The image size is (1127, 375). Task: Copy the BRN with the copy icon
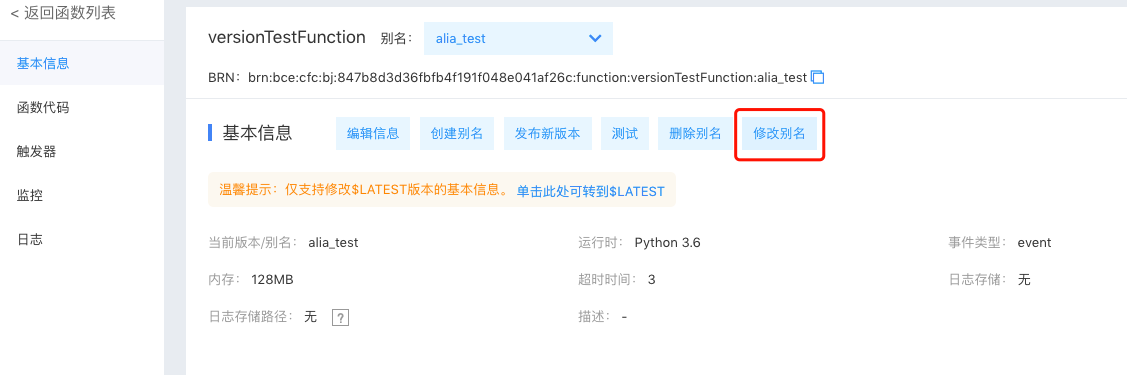pos(817,77)
